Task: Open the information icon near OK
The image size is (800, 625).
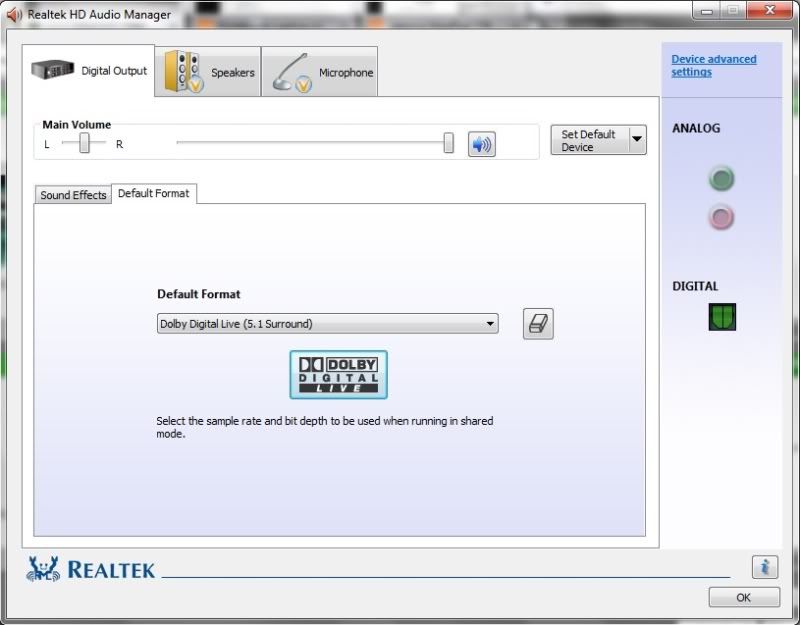Action: pyautogui.click(x=764, y=567)
